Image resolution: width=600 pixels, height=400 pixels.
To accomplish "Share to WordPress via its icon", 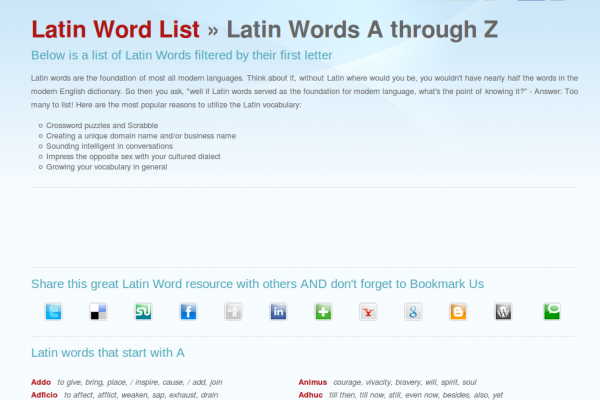I will [503, 312].
